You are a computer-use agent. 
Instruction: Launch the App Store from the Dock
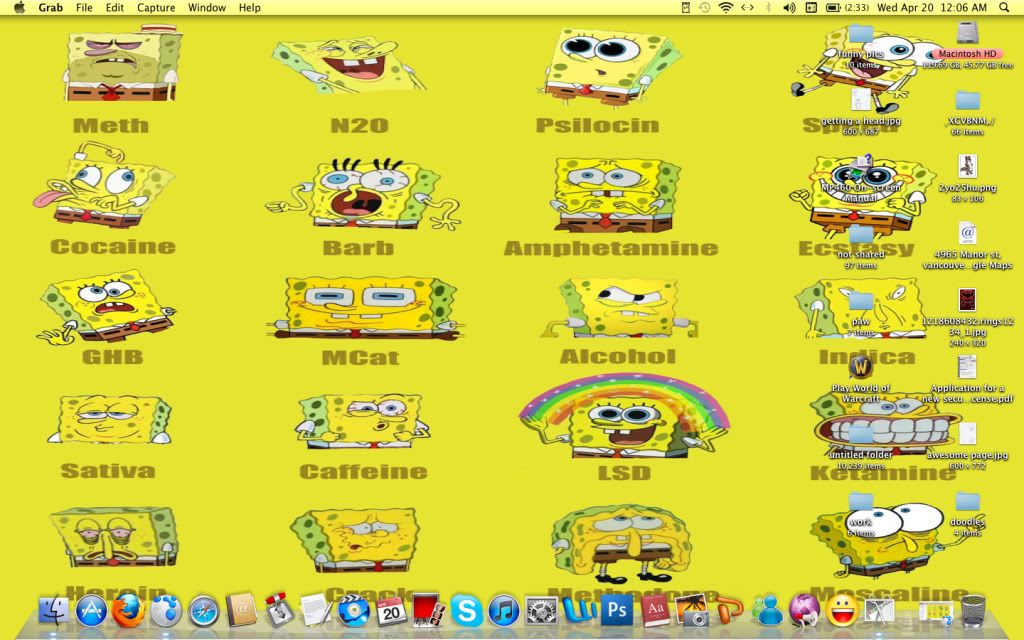(x=91, y=611)
